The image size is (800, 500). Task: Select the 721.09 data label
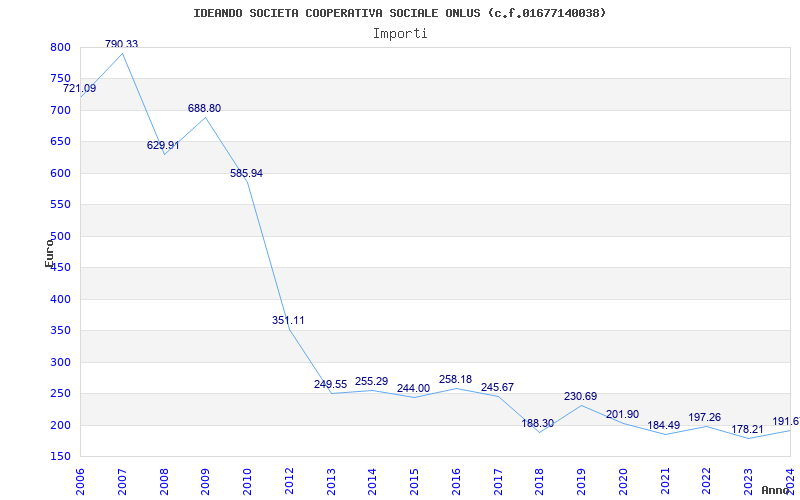80,88
